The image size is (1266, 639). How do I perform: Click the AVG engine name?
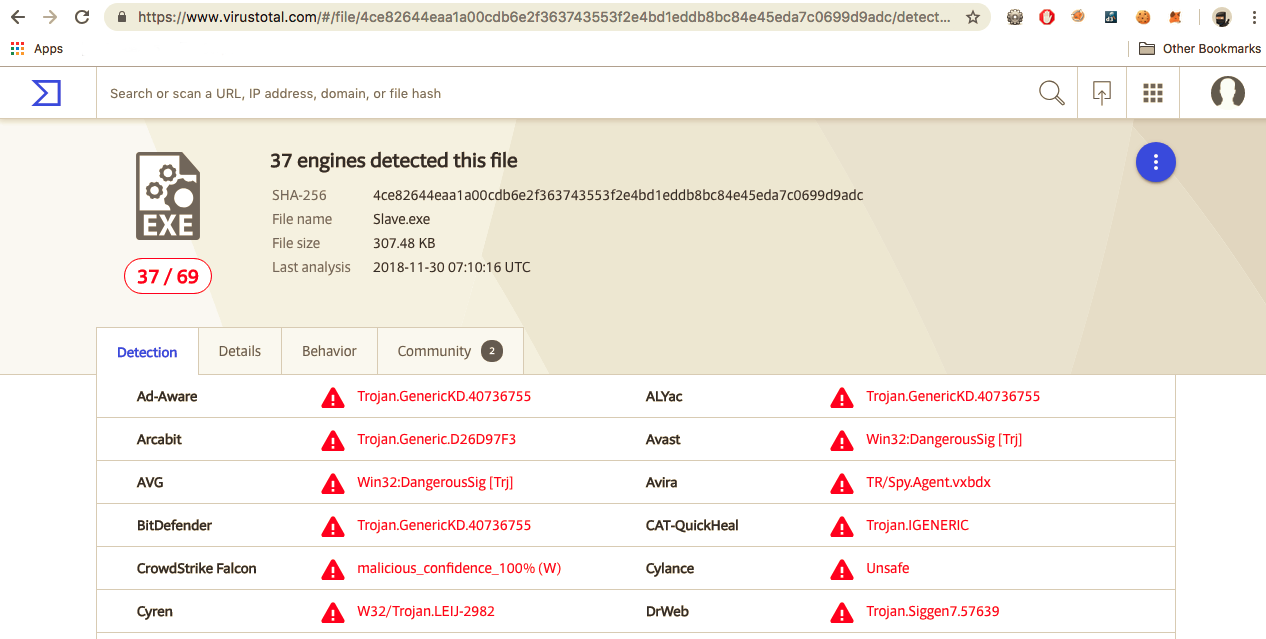point(150,482)
